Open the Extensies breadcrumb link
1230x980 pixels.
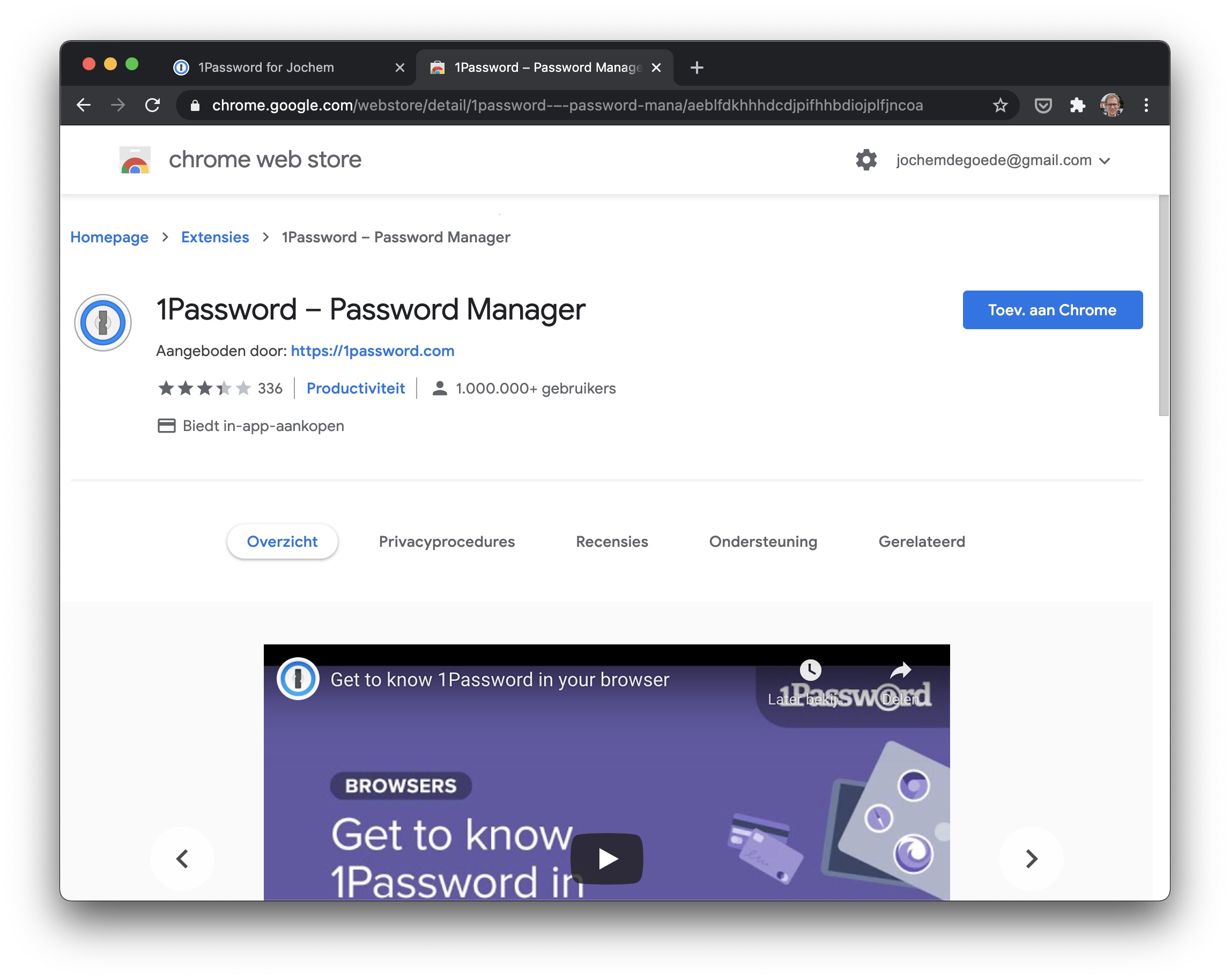click(215, 237)
